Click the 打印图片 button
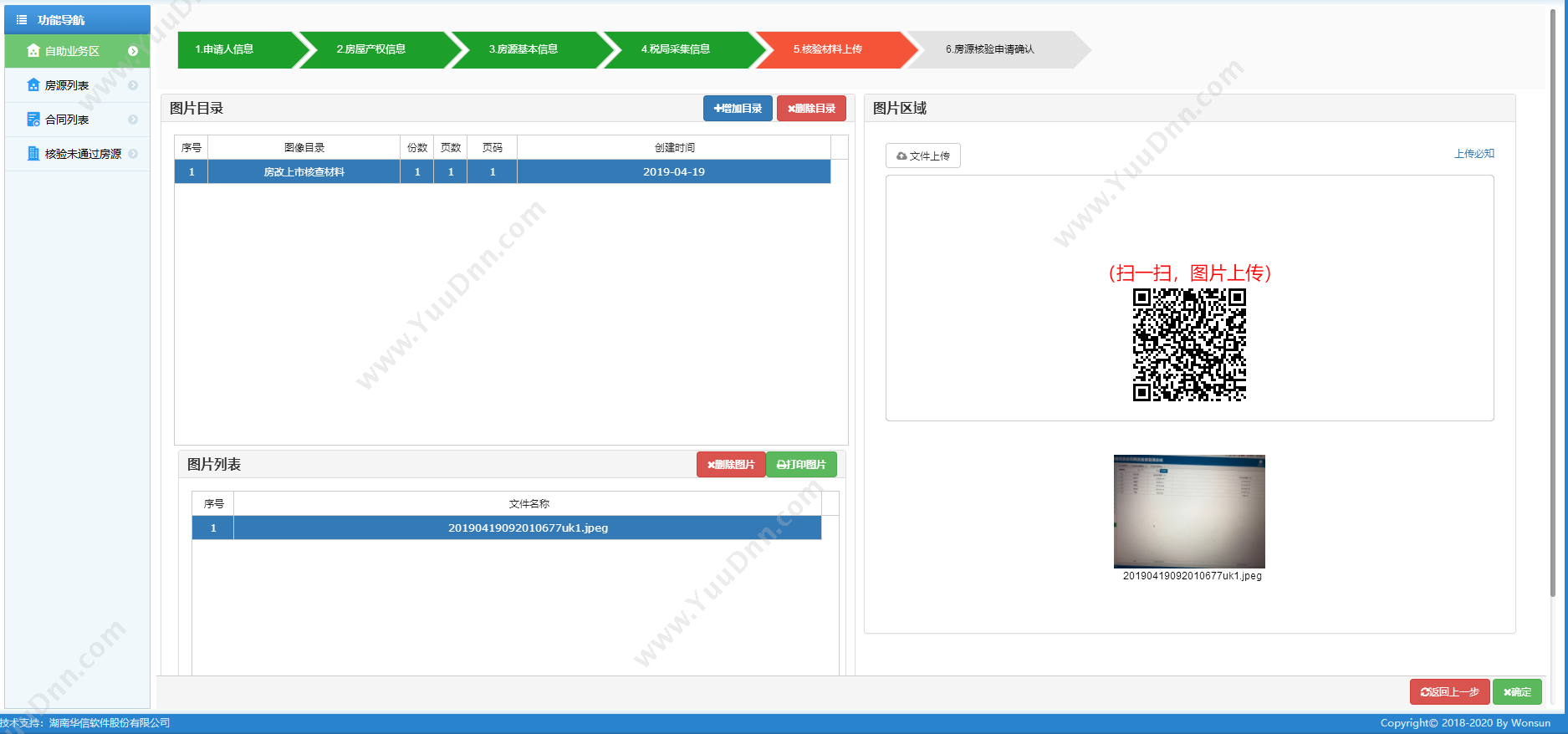The width and height of the screenshot is (1568, 734). pos(801,465)
